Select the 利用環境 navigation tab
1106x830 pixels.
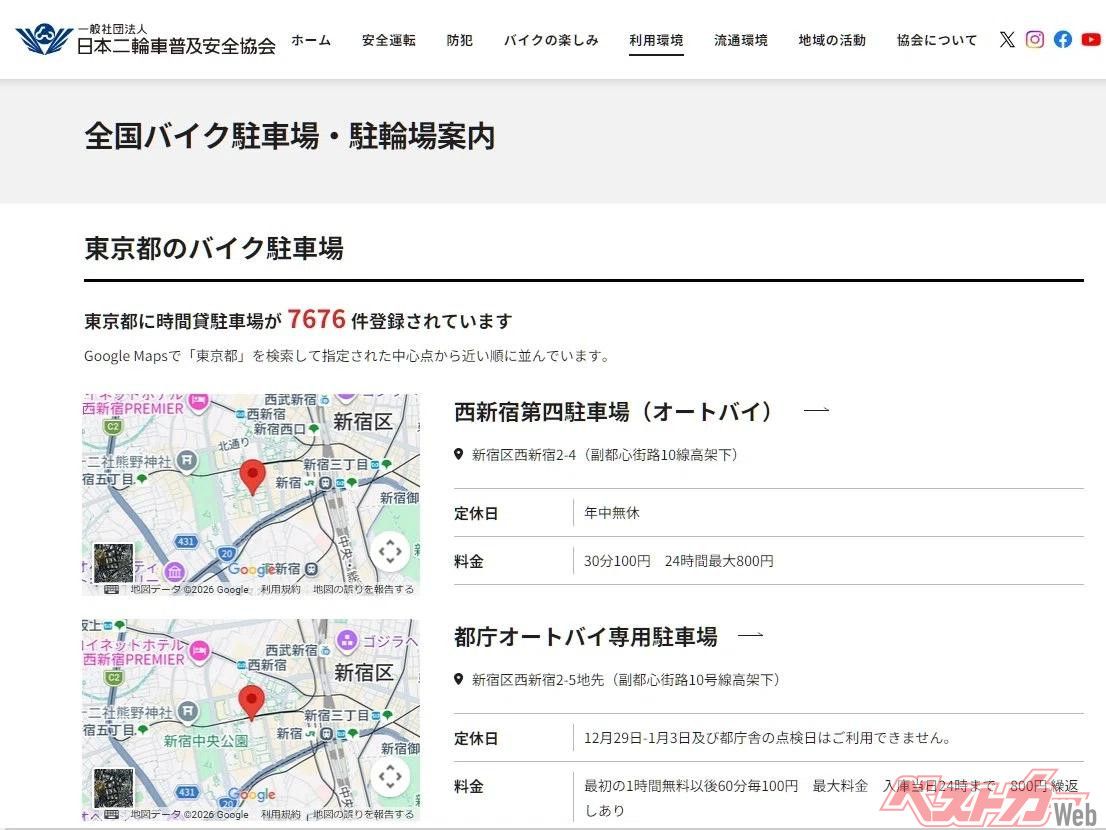[x=656, y=41]
